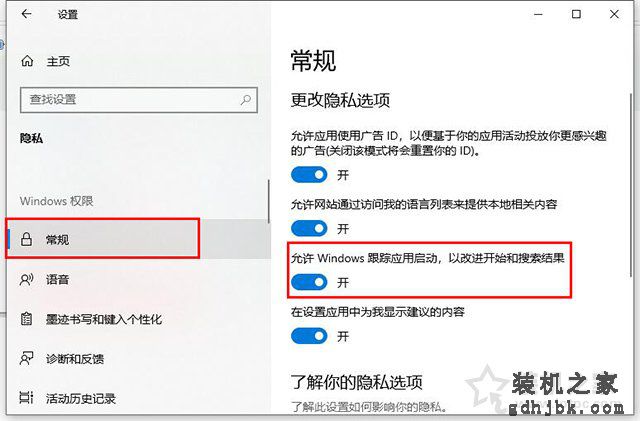Click the 活动历史记录 timeline icon
Viewport: 640px width, 421px height.
click(27, 397)
